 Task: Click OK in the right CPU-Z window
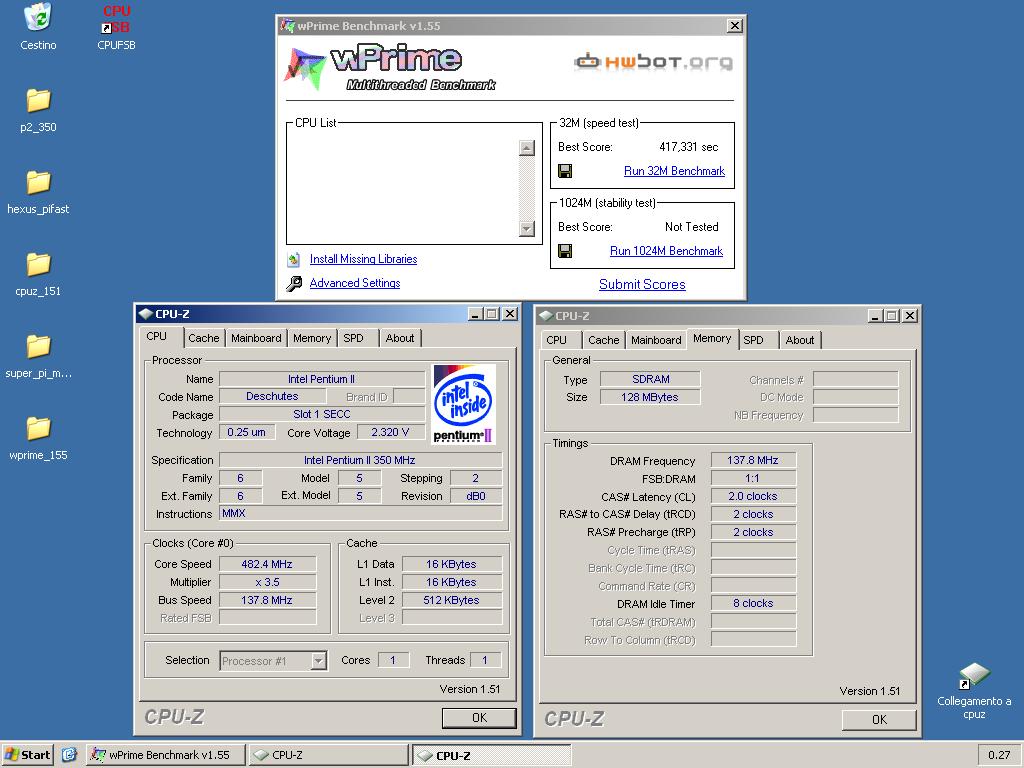click(x=879, y=720)
